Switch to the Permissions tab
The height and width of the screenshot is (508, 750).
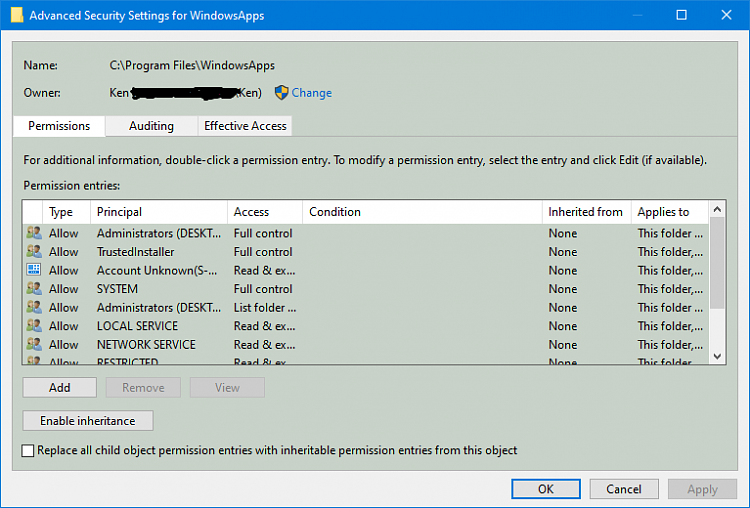click(59, 126)
